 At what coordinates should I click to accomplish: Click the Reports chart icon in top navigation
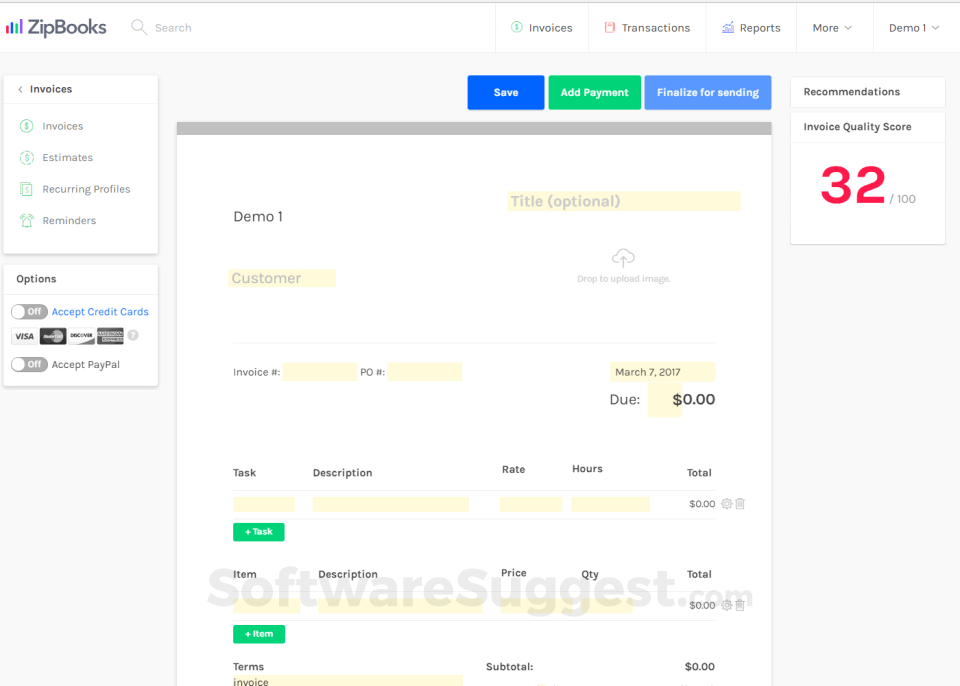(728, 27)
